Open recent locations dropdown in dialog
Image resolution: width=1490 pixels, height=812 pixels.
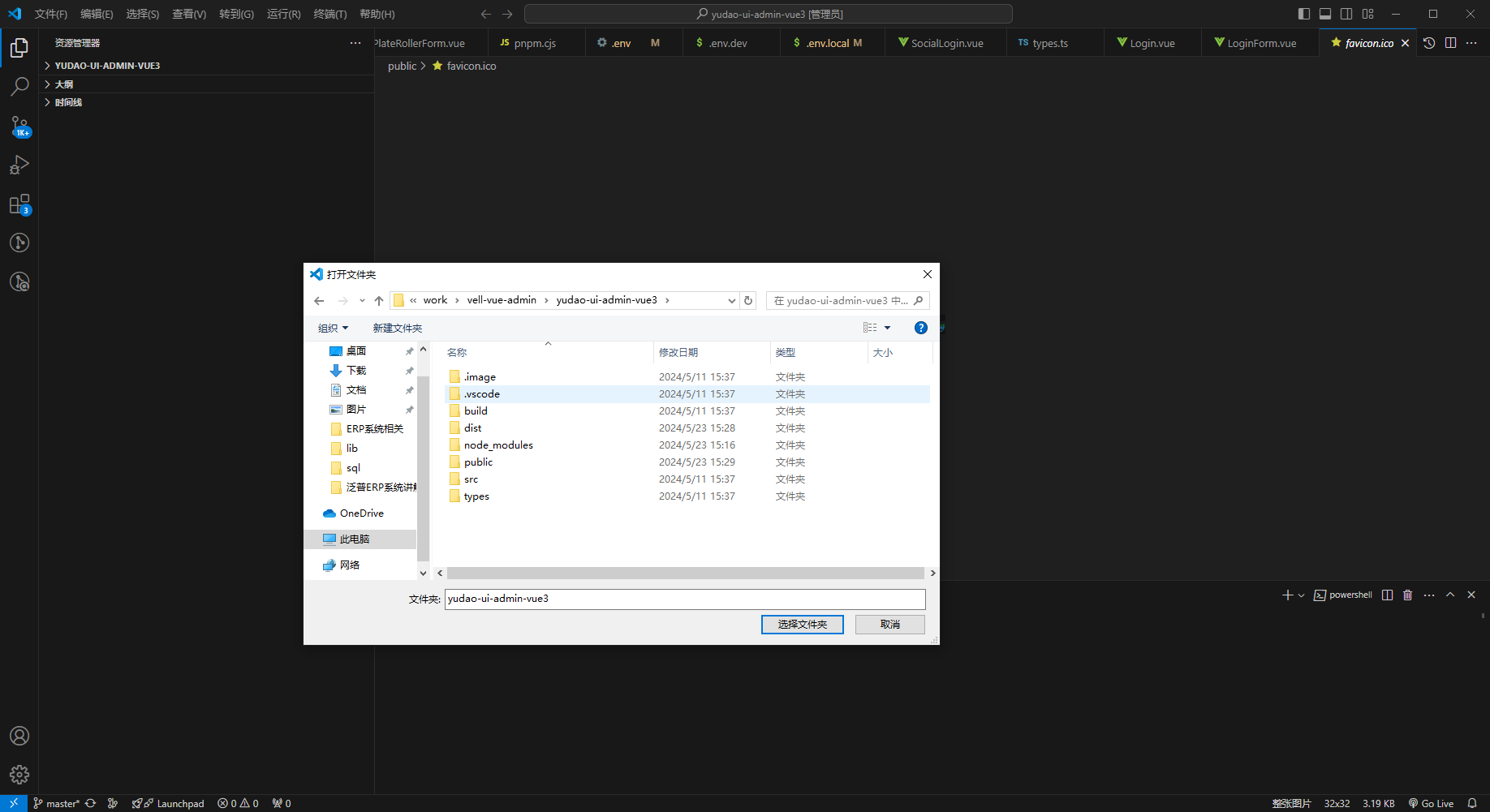pos(362,301)
